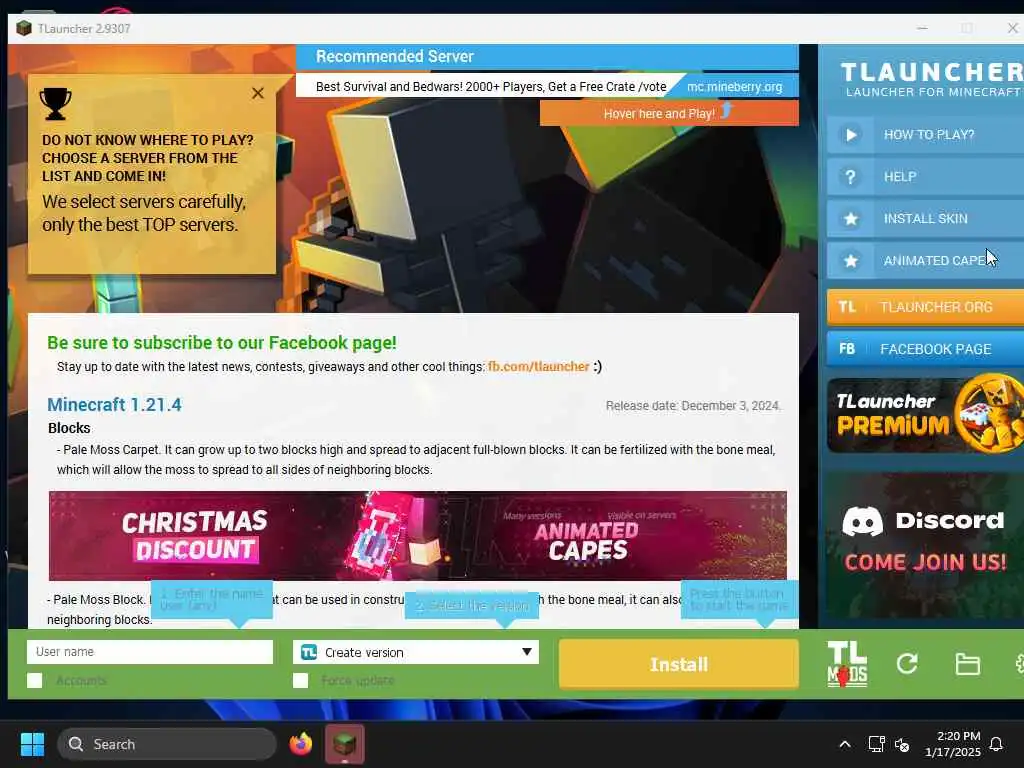
Task: Open the Animated Capes menu item
Action: pos(925,261)
